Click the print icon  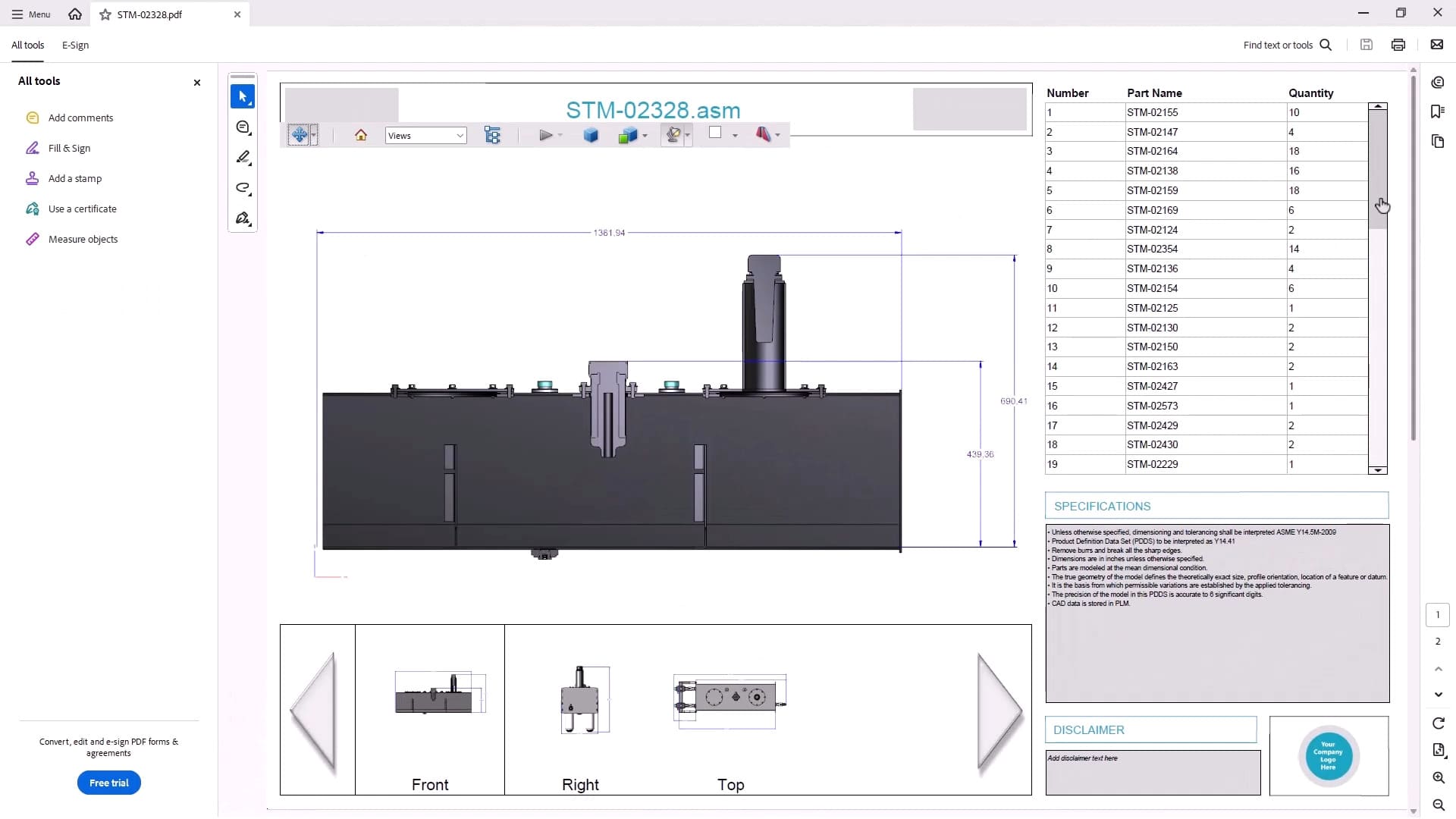click(x=1398, y=45)
